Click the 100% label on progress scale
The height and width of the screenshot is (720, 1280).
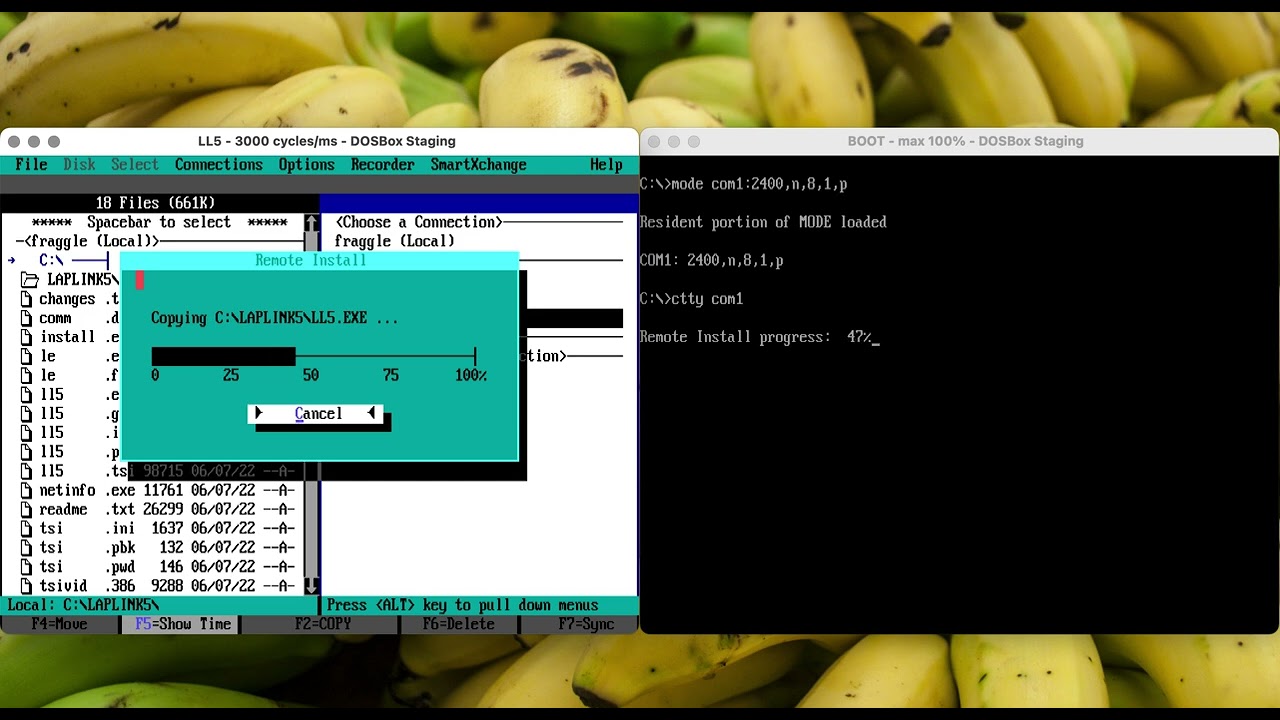[471, 375]
